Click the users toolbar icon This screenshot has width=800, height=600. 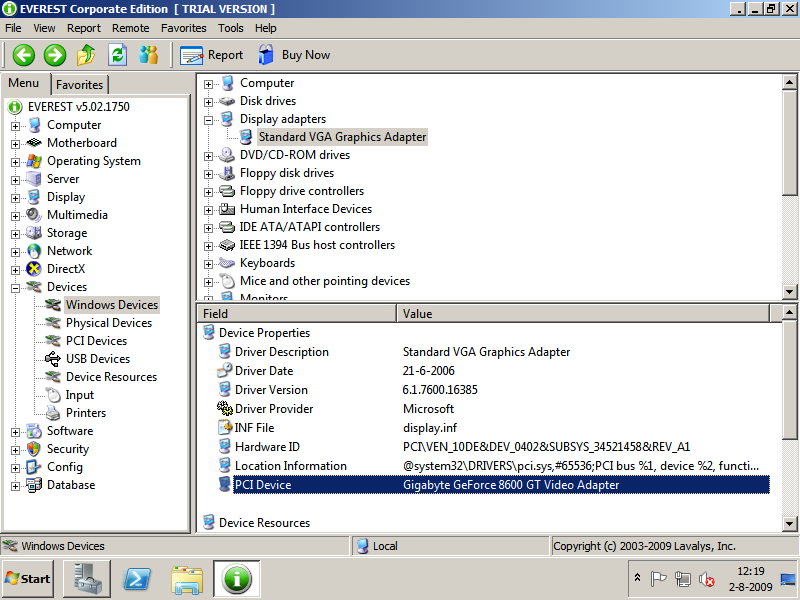pos(148,55)
